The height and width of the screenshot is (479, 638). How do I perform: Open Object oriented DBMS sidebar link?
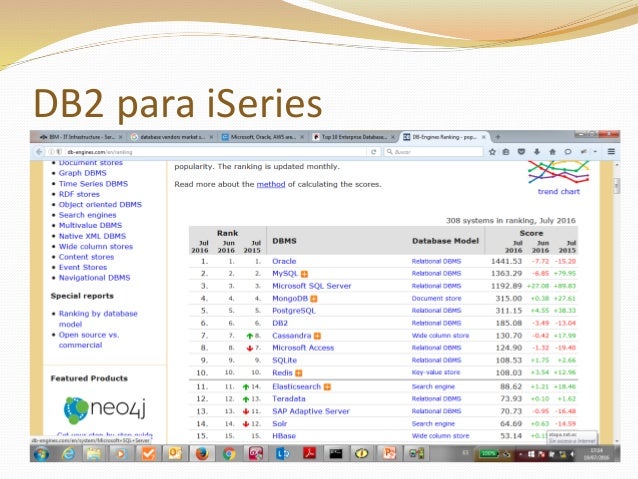tap(100, 205)
